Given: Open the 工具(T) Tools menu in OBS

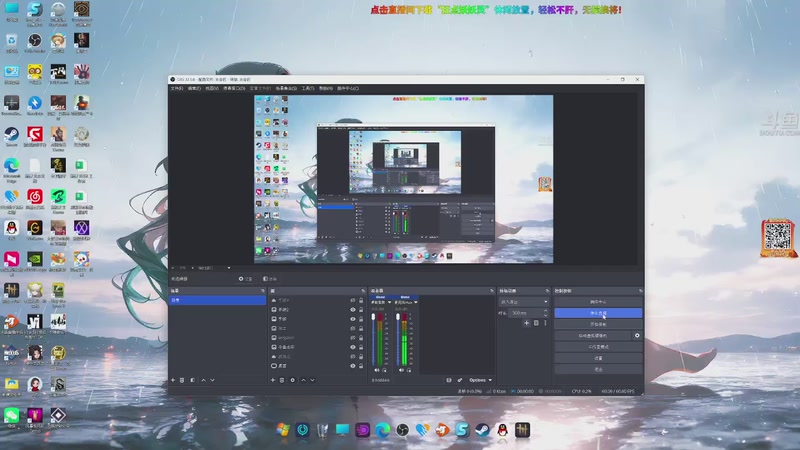Looking at the screenshot, I should pyautogui.click(x=308, y=88).
